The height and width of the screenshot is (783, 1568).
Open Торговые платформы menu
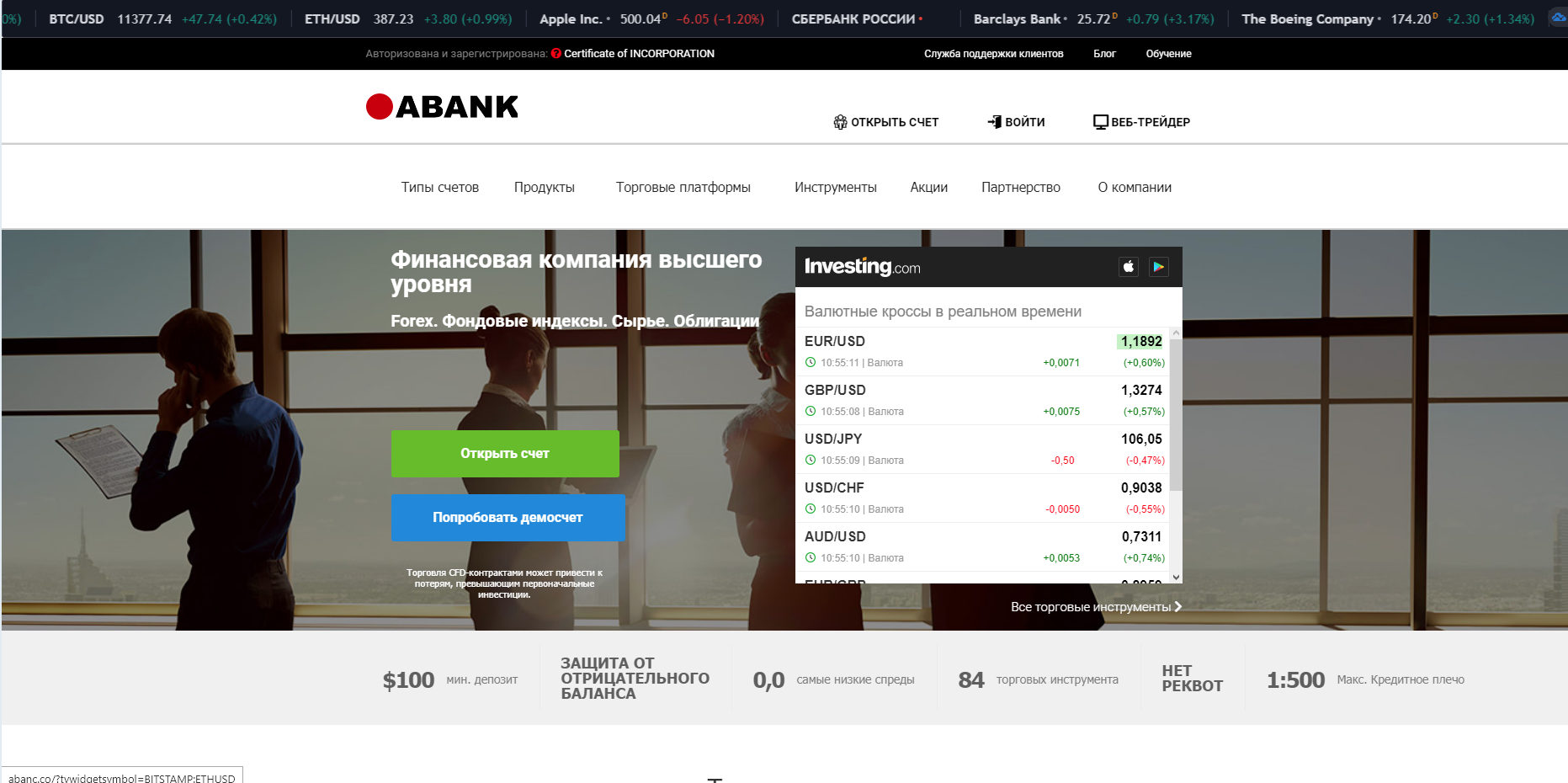tap(683, 188)
